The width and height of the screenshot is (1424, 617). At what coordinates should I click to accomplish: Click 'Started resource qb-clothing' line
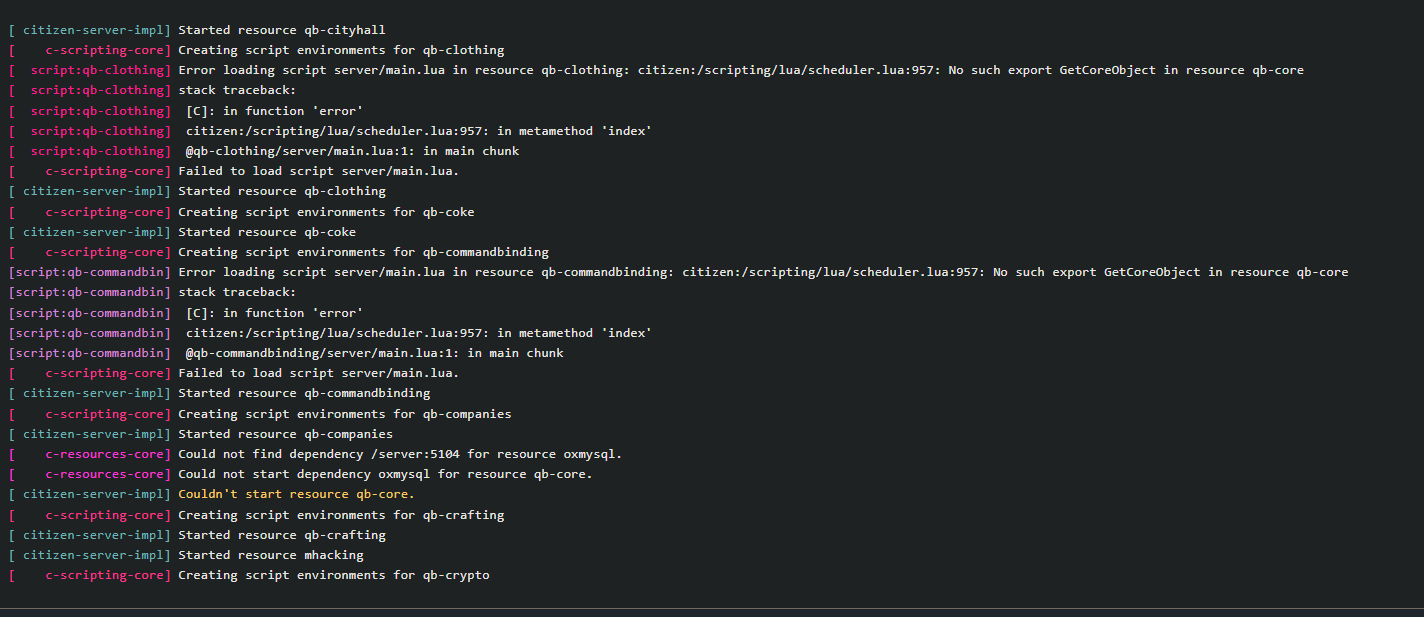click(197, 191)
